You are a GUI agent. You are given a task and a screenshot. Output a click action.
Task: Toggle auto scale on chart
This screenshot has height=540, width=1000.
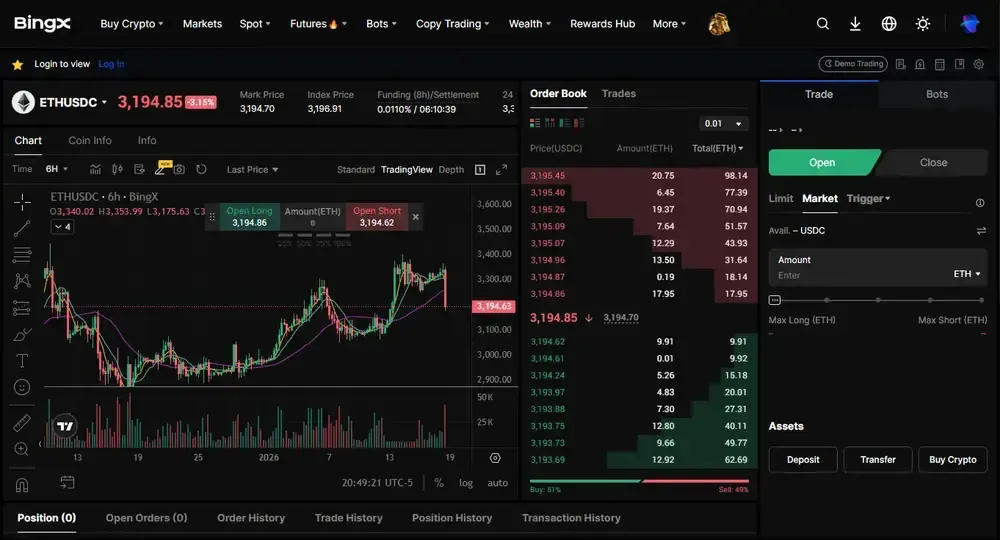[497, 483]
